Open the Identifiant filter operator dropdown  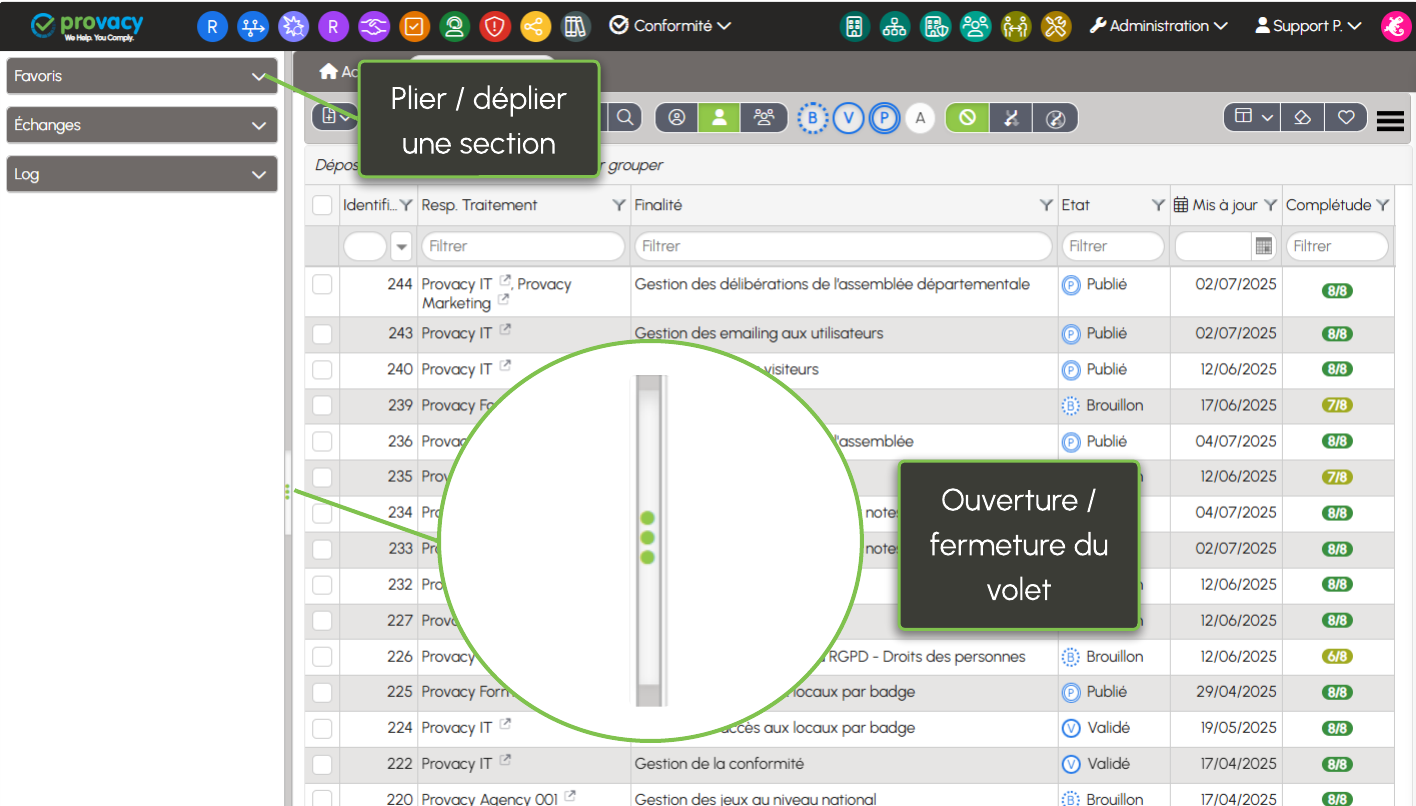[x=402, y=246]
